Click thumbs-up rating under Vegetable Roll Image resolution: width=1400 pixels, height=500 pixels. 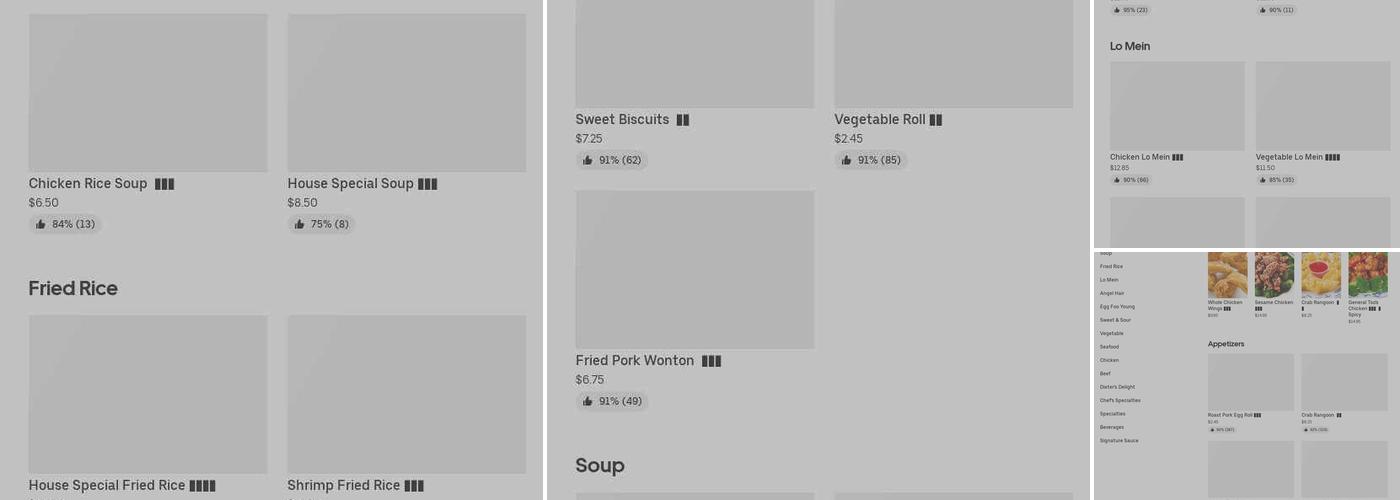point(870,160)
